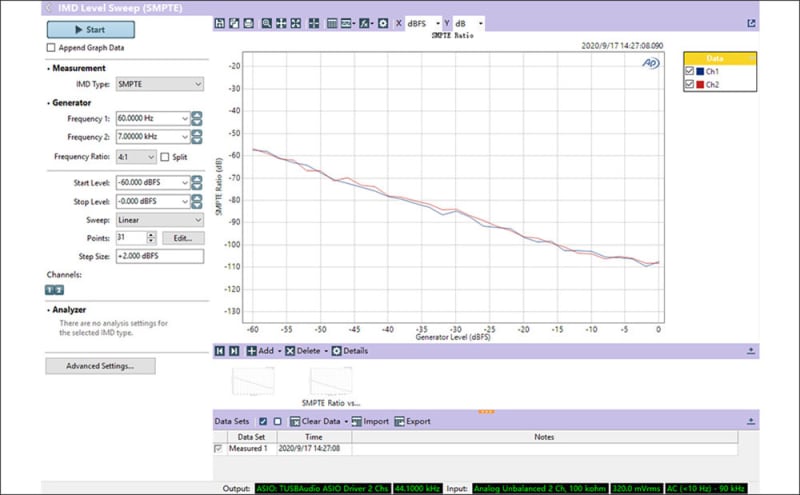Click the Export data sets icon

pyautogui.click(x=399, y=422)
